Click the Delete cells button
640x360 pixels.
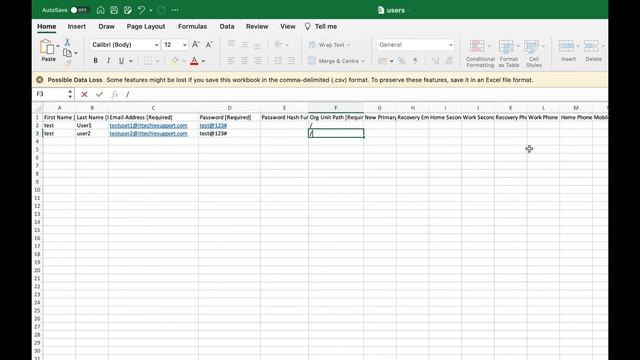pos(593,51)
